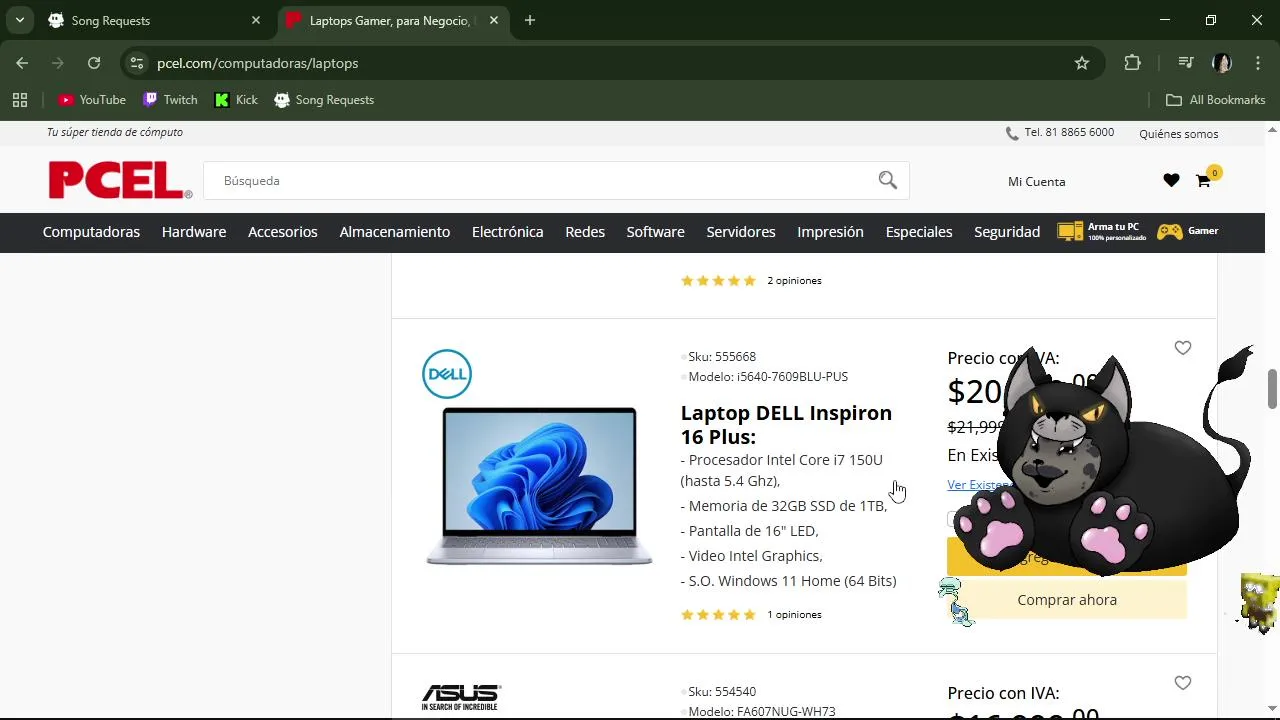Click the PCEL logo
The width and height of the screenshot is (1280, 720).
point(120,181)
